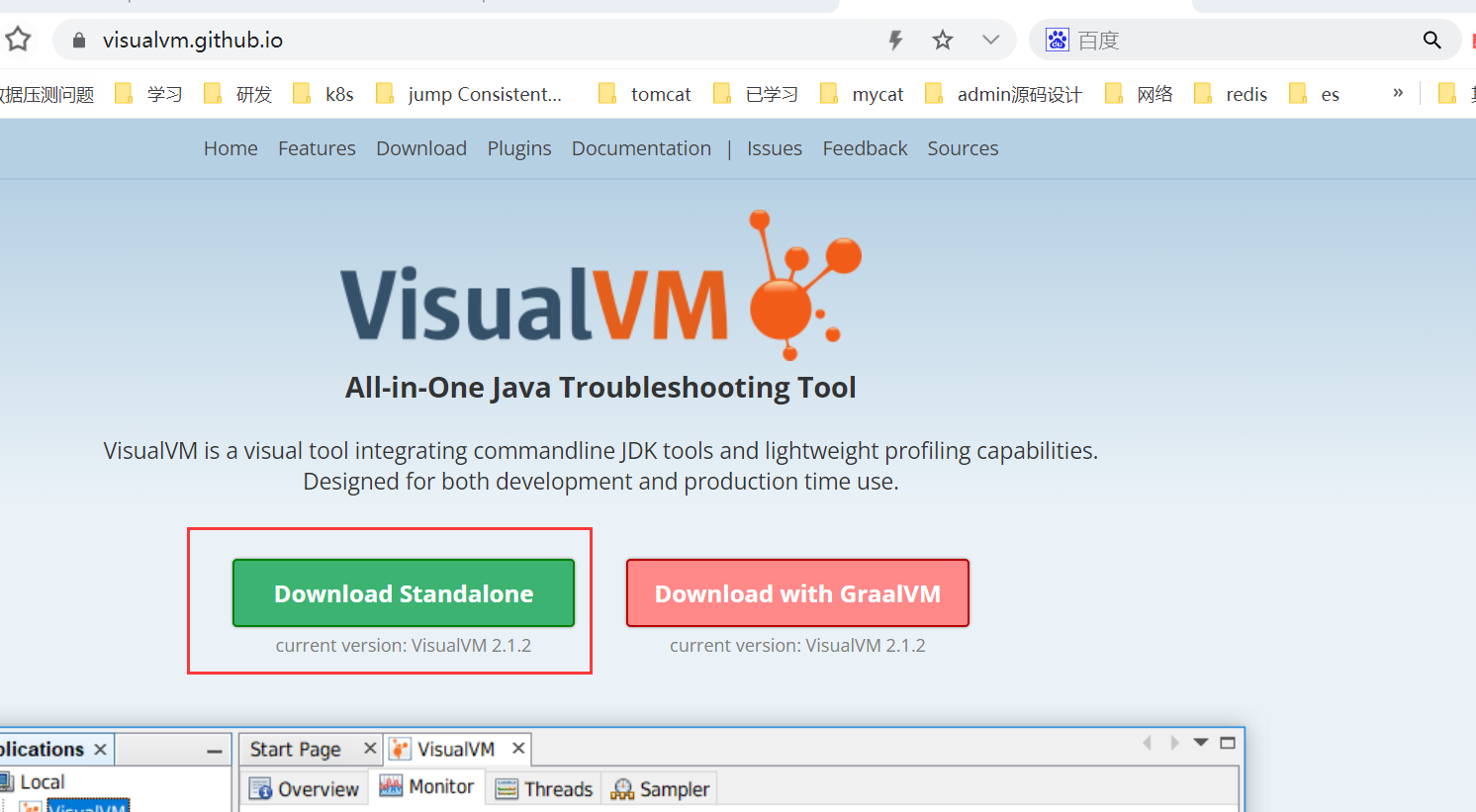The image size is (1476, 812).
Task: Switch to the Start Page tab
Action: pos(295,750)
